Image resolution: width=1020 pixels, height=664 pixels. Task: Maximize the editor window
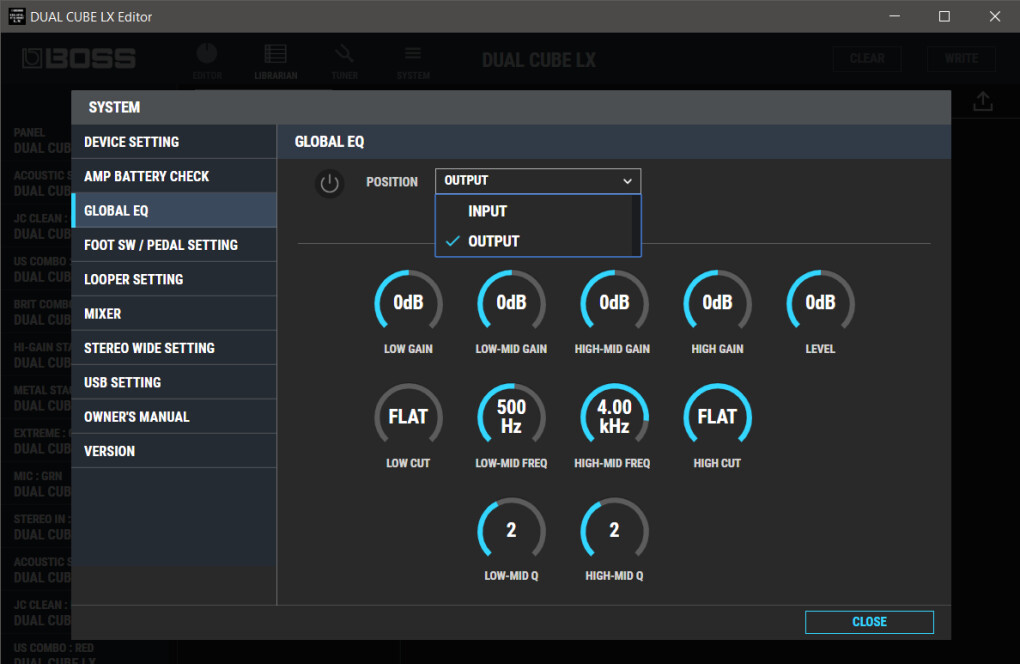945,16
